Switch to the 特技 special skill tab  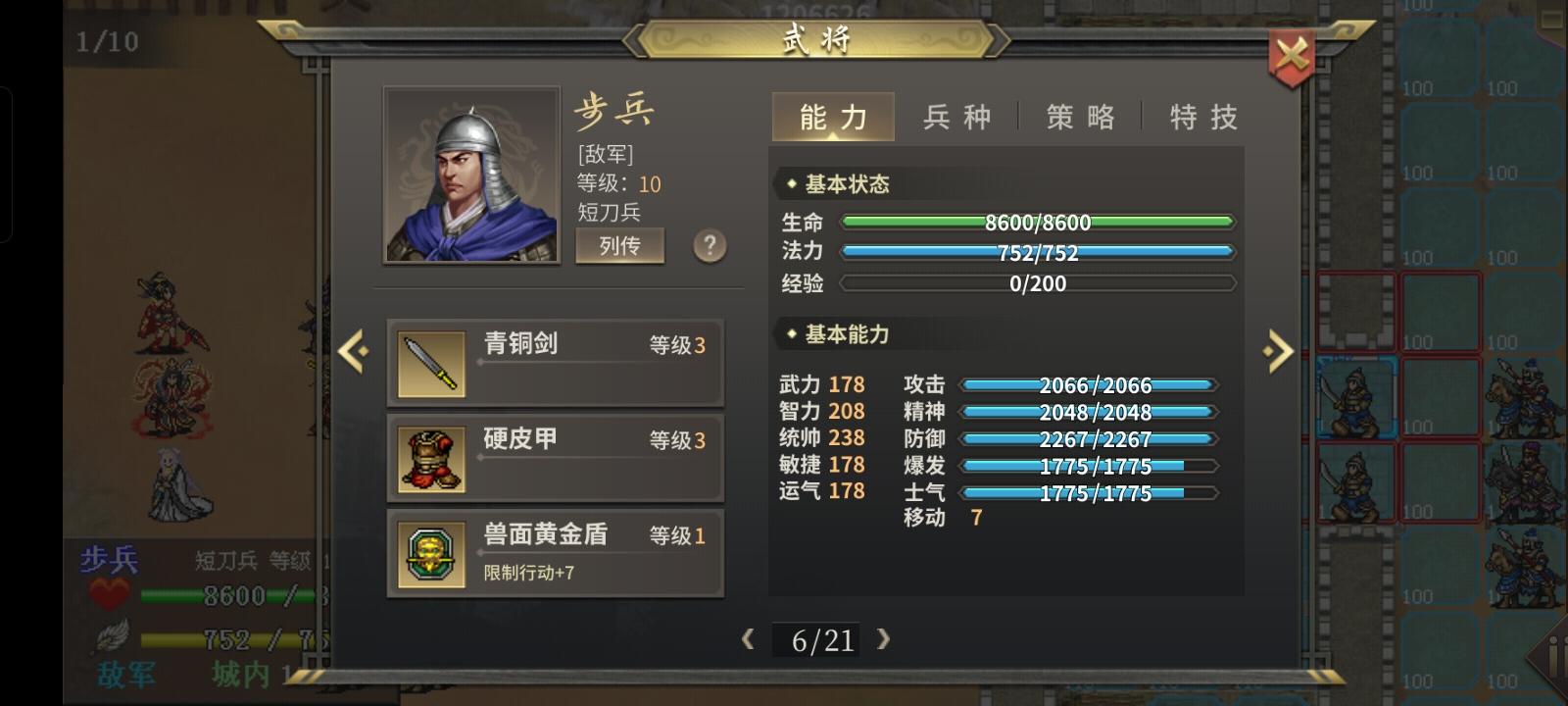coord(1203,117)
